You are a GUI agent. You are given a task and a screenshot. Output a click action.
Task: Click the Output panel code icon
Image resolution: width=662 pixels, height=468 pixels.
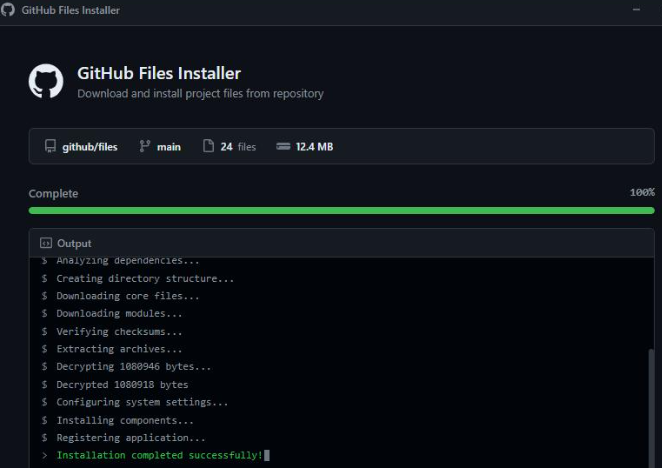[46, 243]
